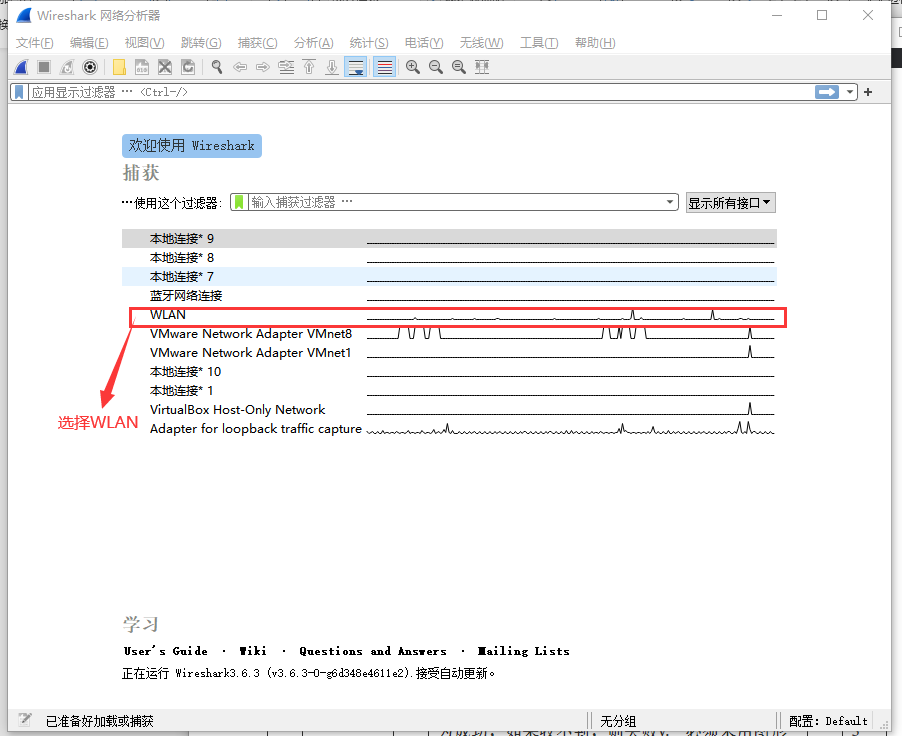
Task: Open 工具(T) menu
Action: [539, 43]
